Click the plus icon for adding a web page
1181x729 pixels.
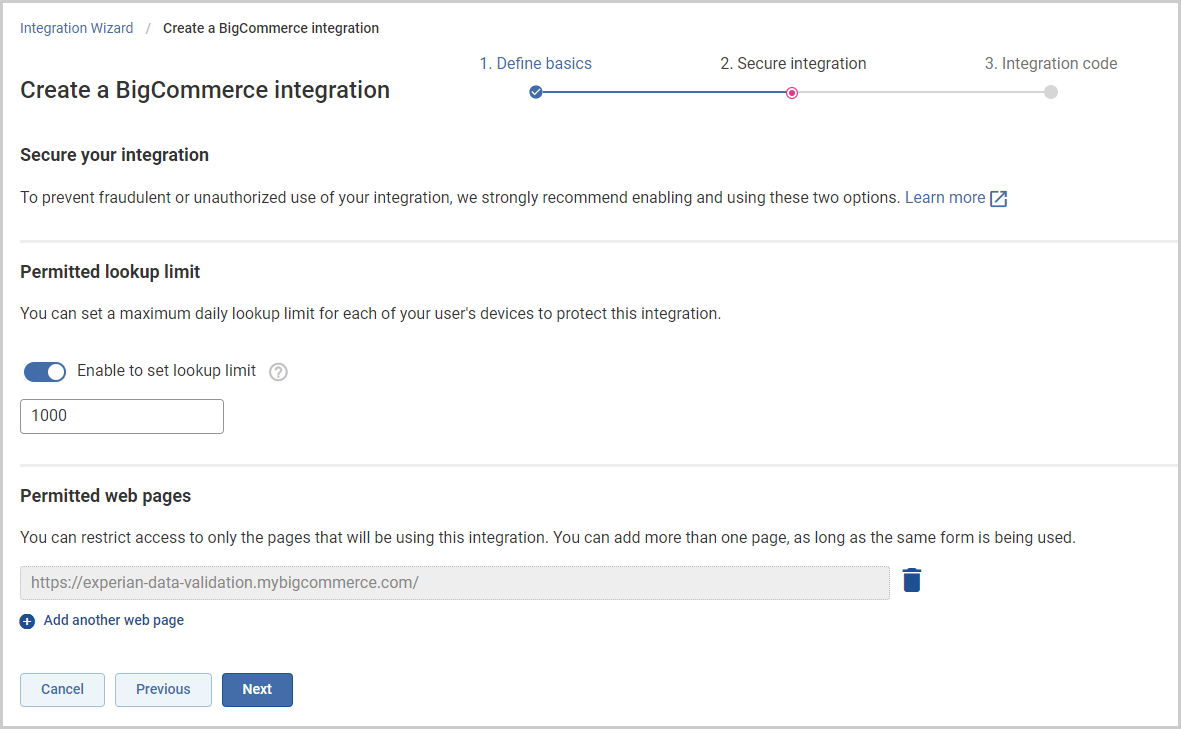tap(26, 620)
